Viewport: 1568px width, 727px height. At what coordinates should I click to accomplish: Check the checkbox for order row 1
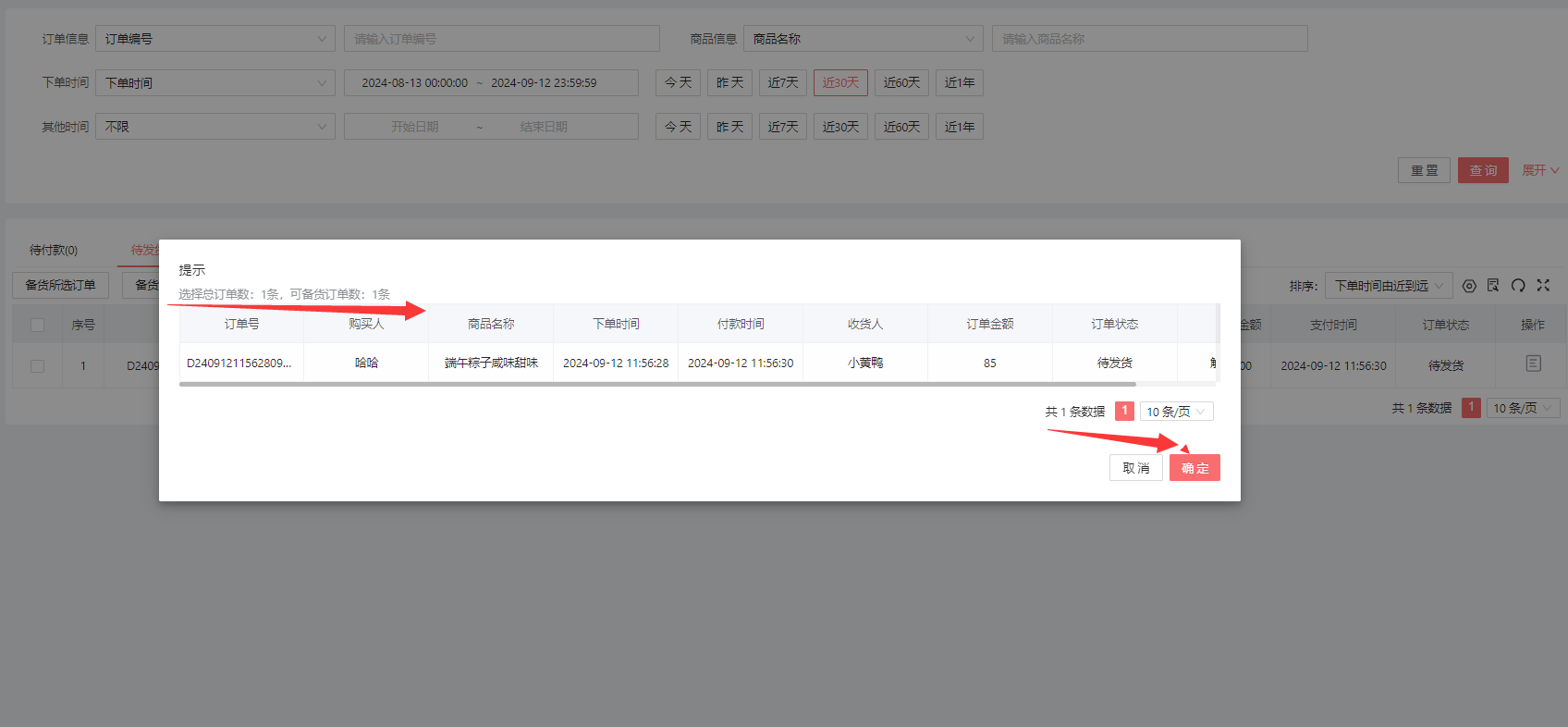click(38, 366)
